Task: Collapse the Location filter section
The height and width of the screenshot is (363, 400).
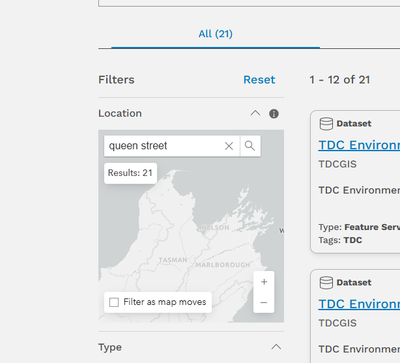Action: [255, 113]
